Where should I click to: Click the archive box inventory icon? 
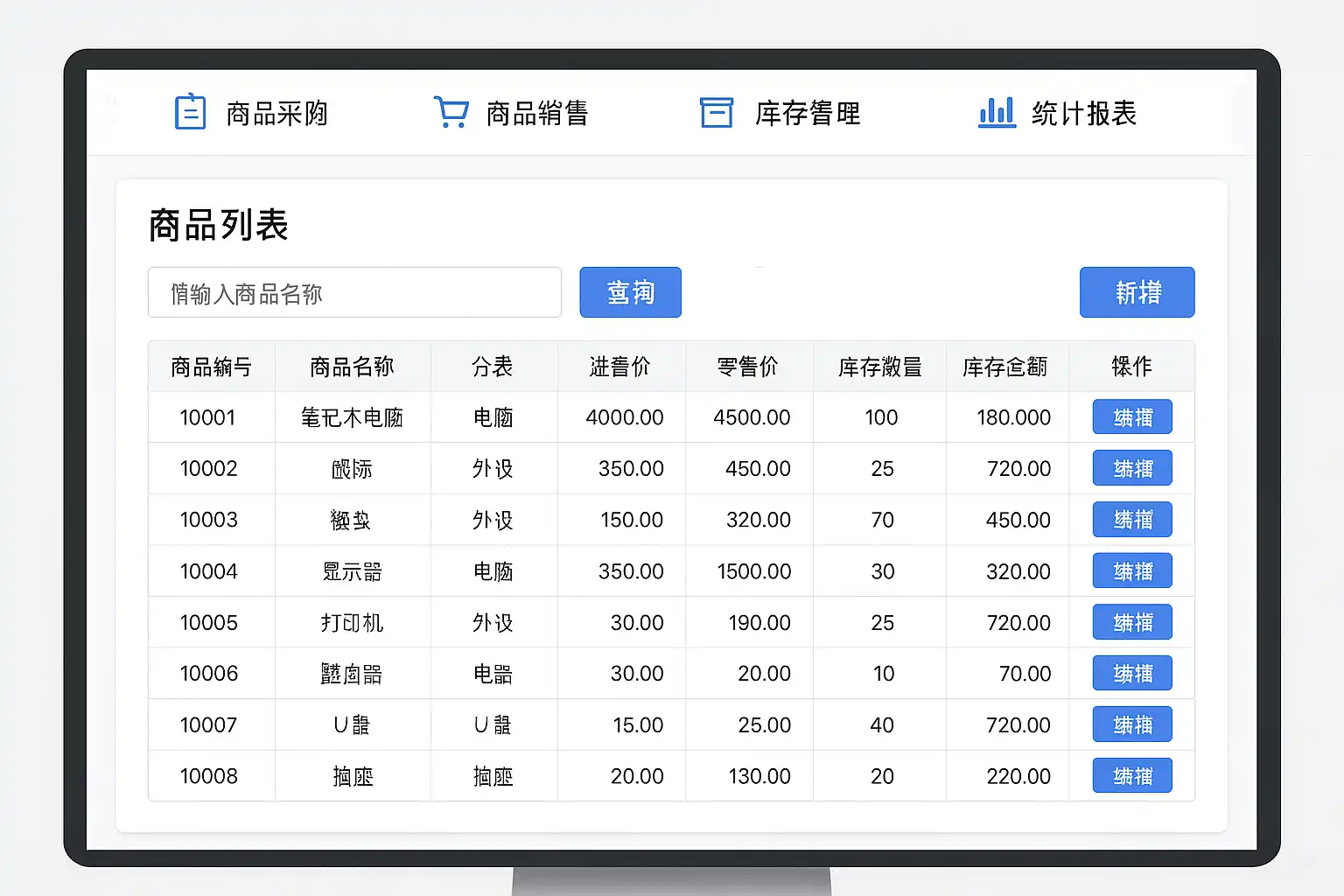pyautogui.click(x=716, y=112)
